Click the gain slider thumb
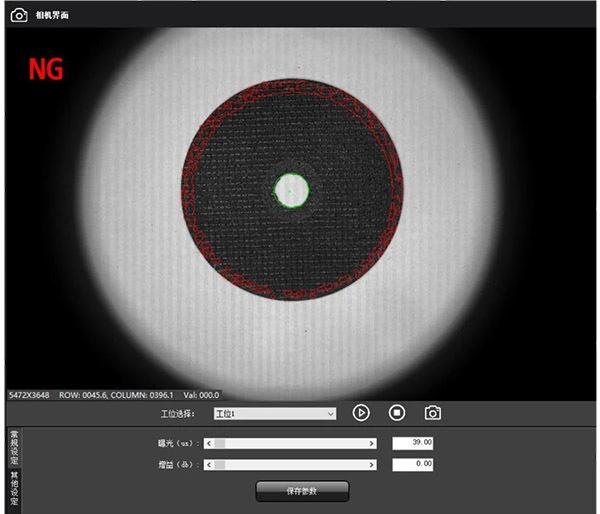Image resolution: width=600 pixels, height=514 pixels. [220, 465]
